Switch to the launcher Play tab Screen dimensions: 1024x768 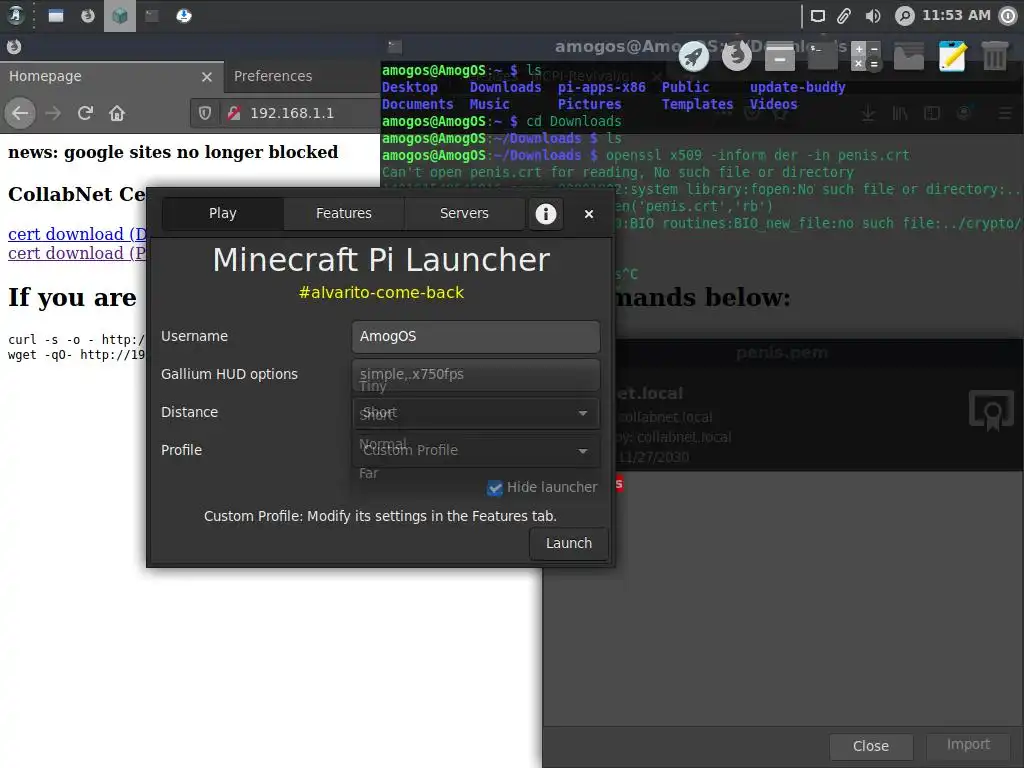pyautogui.click(x=223, y=214)
